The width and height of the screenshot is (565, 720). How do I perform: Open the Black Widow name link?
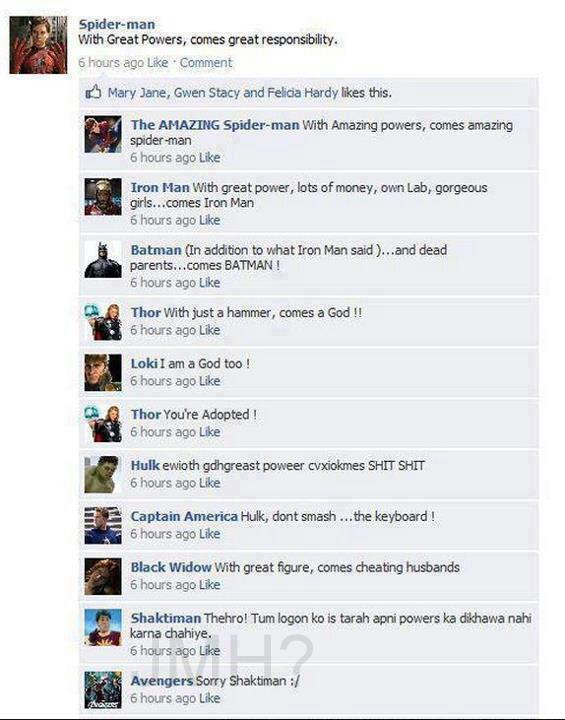(171, 567)
